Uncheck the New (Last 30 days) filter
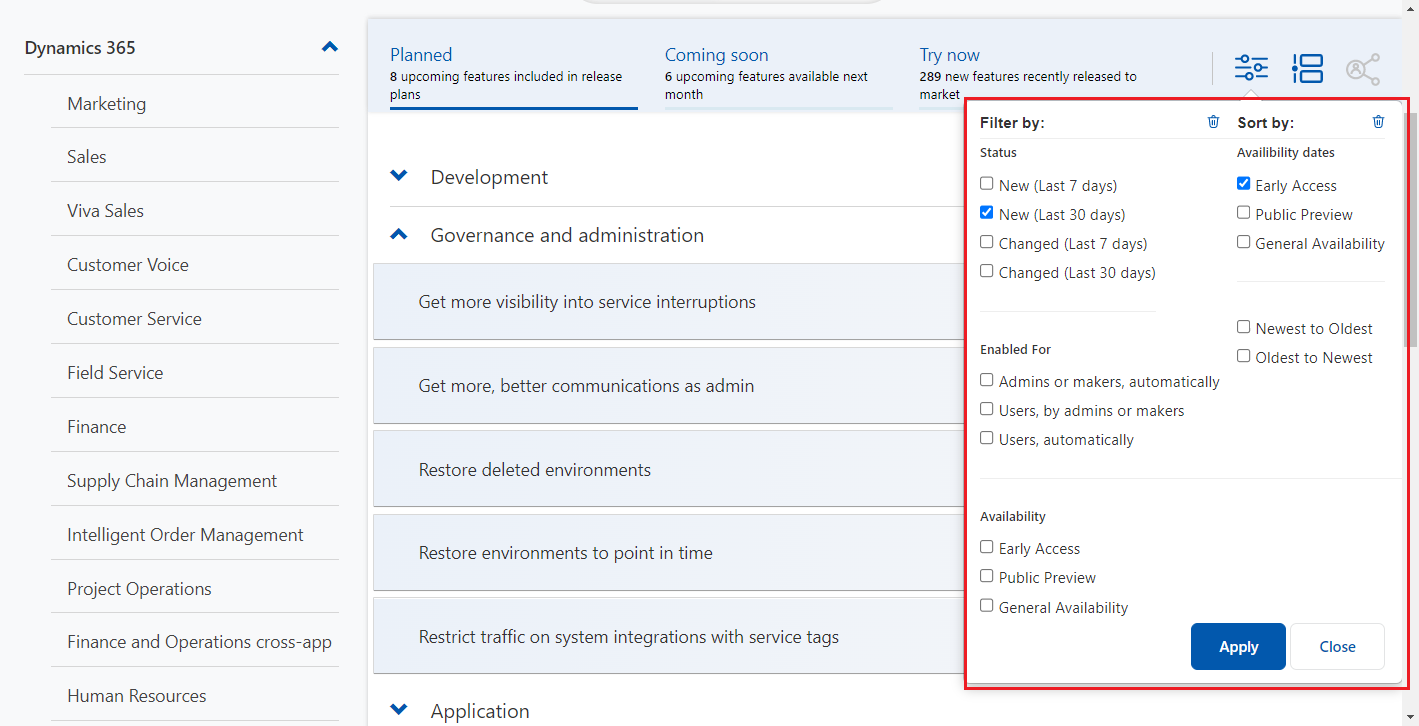Screen dimensions: 1419x726 (986, 212)
